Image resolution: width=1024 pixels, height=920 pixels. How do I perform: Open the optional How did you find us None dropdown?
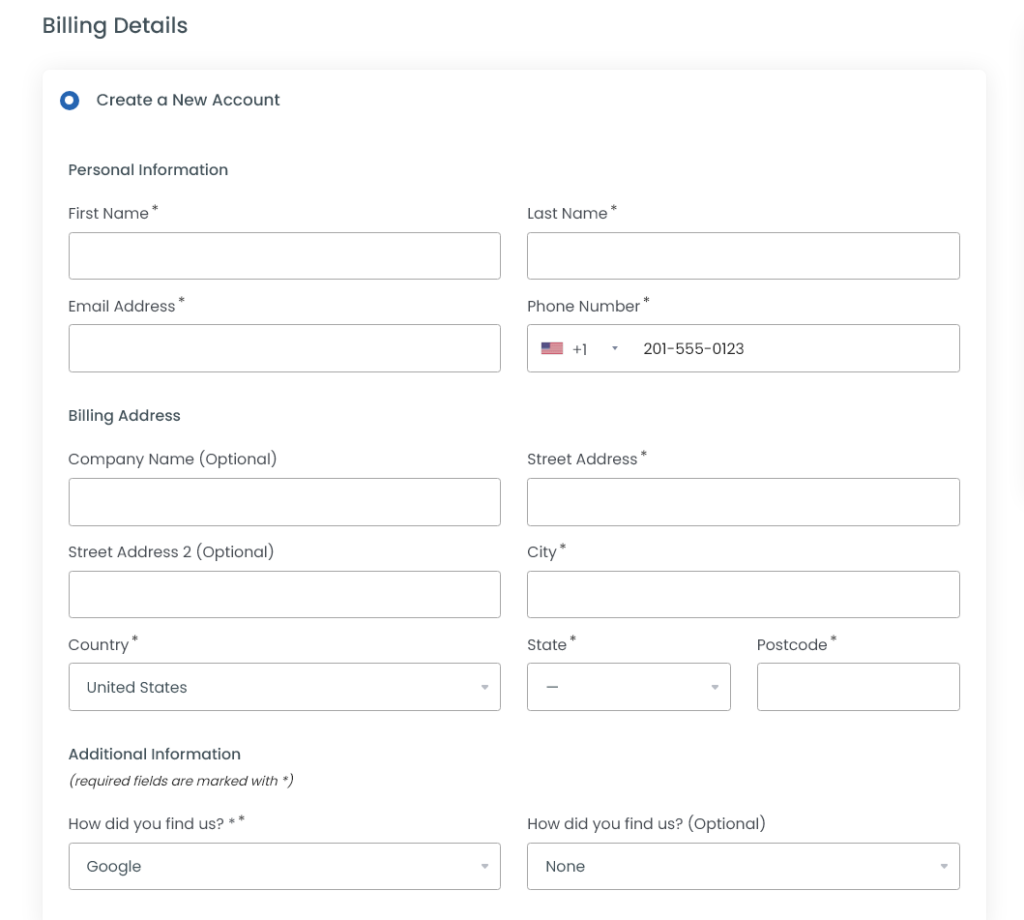pos(743,866)
